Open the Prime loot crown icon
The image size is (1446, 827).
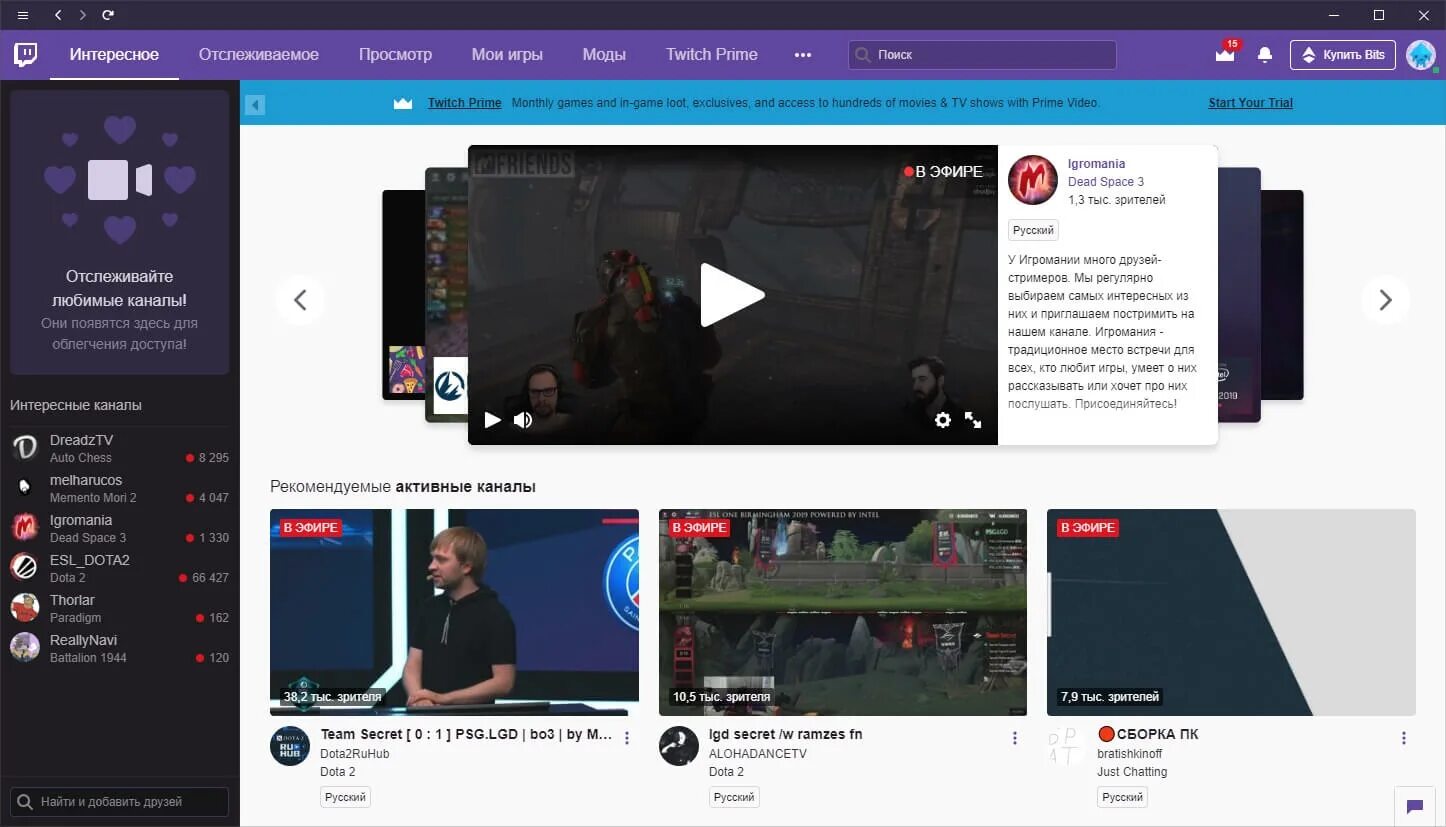tap(1225, 55)
